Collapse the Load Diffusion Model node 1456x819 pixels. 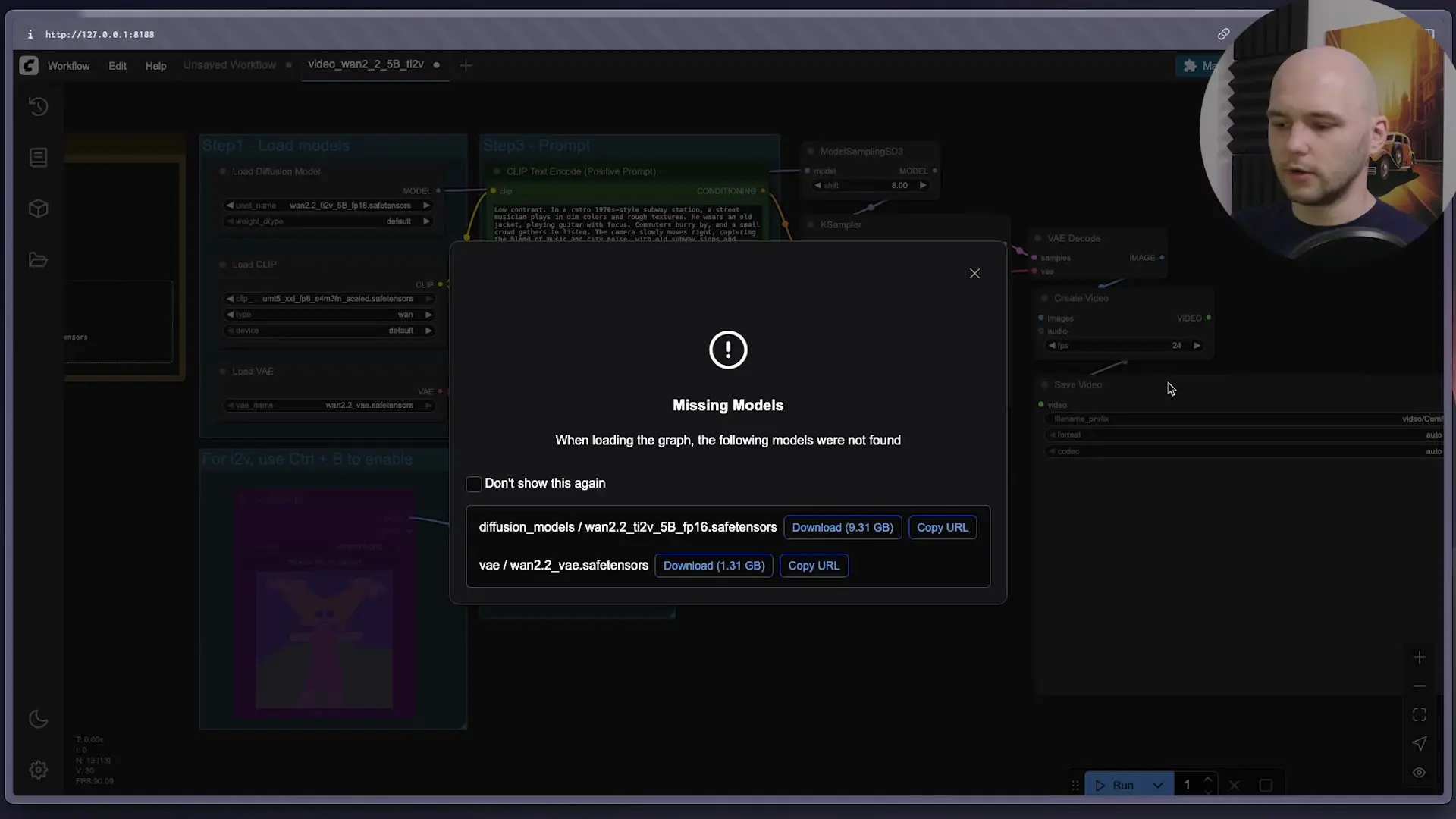point(223,171)
